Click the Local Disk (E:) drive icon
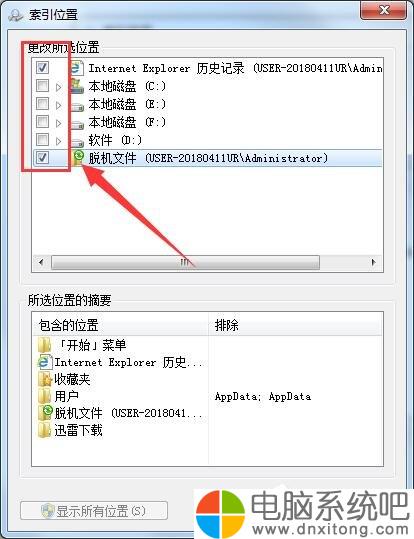Viewport: 414px width, 539px height. tap(77, 105)
